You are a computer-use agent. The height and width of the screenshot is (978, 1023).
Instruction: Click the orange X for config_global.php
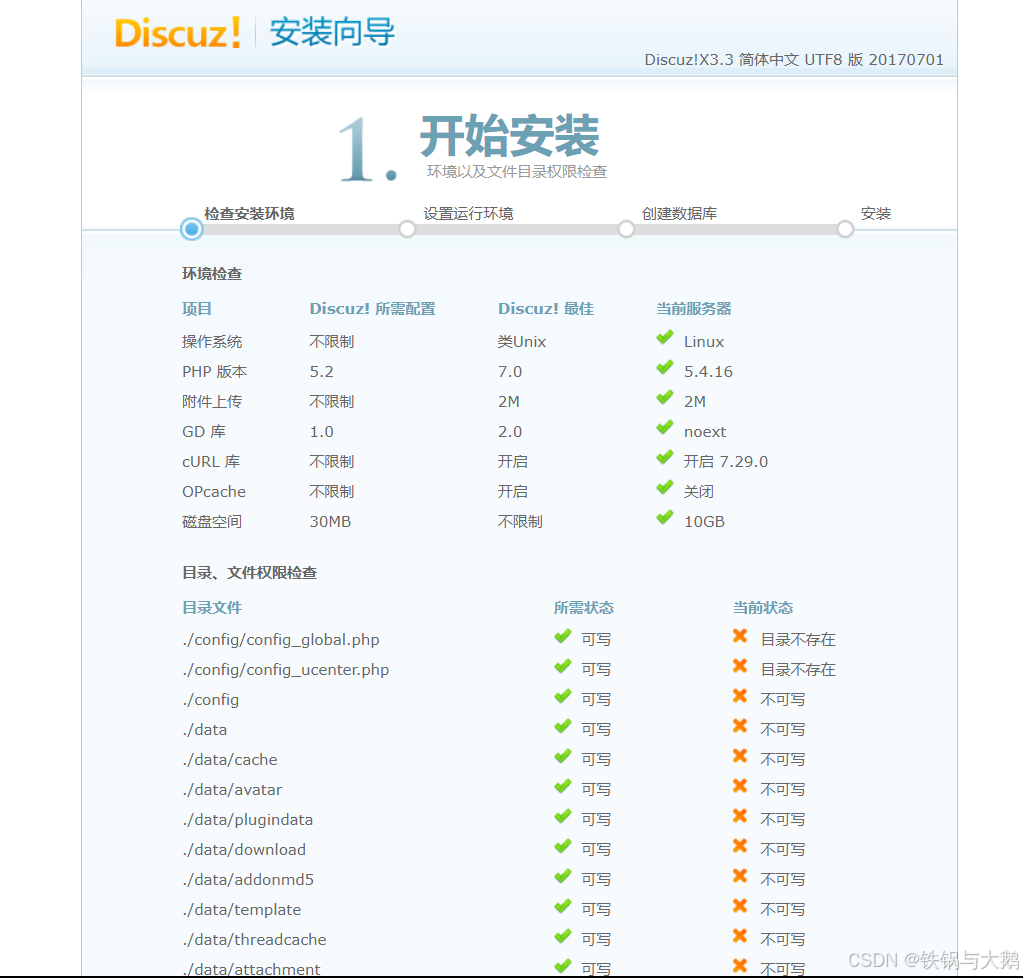click(740, 635)
